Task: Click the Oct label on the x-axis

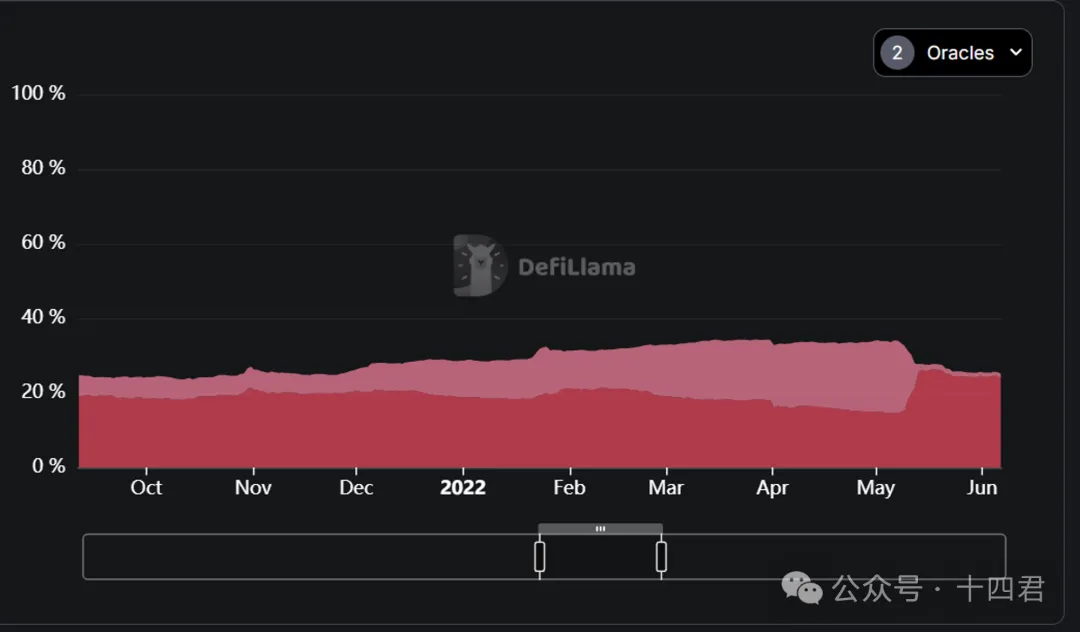Action: click(146, 487)
